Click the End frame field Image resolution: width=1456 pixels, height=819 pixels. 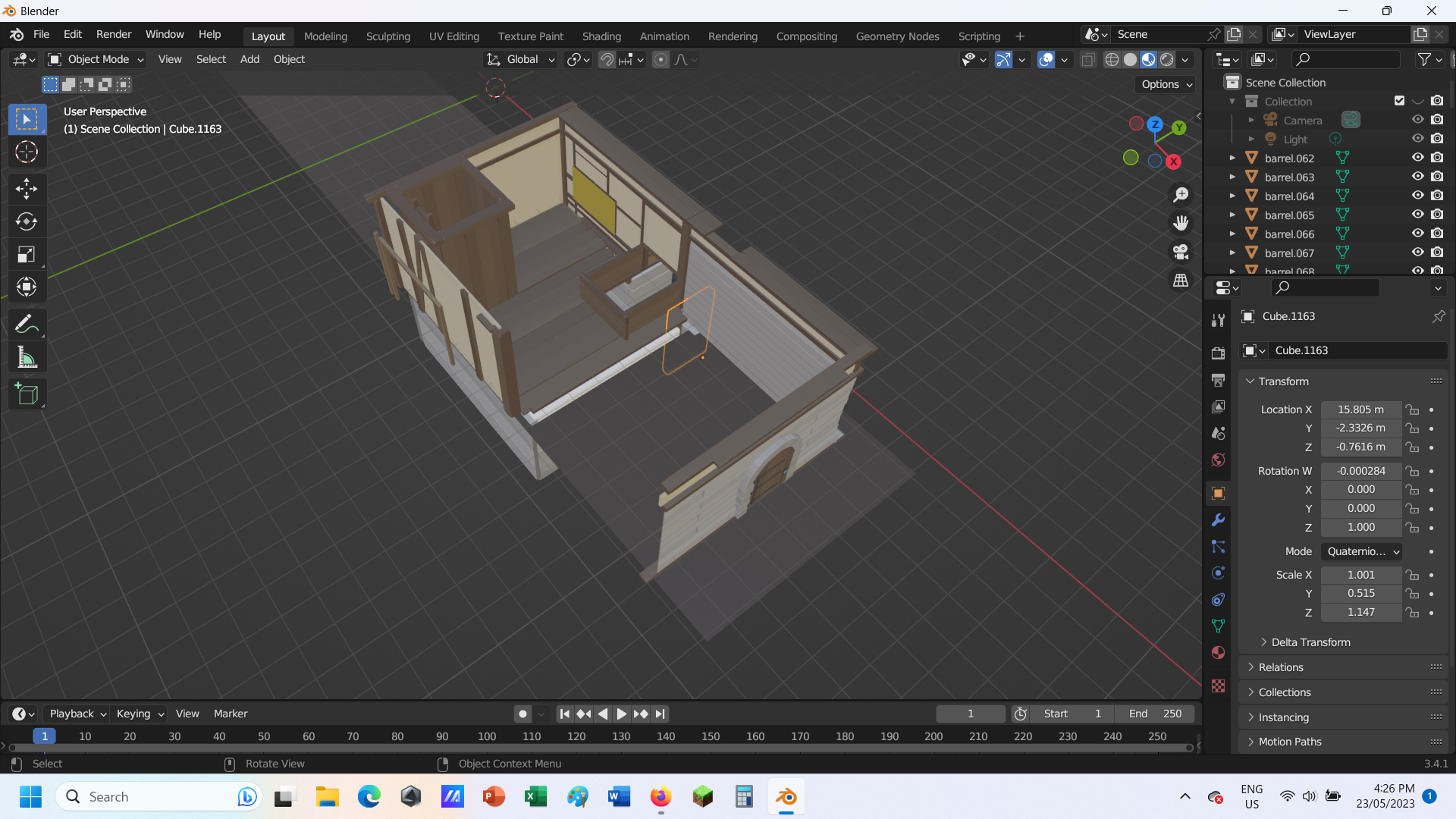1155,714
